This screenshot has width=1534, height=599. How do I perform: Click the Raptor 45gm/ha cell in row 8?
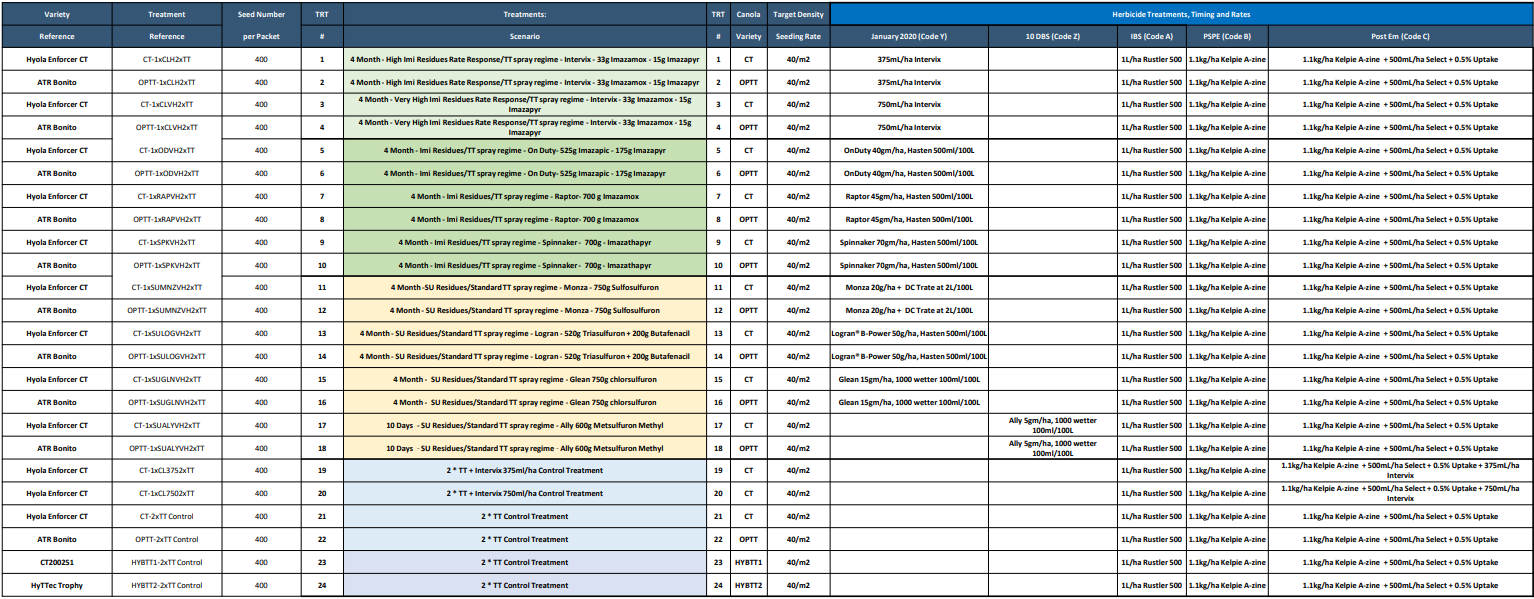[909, 219]
